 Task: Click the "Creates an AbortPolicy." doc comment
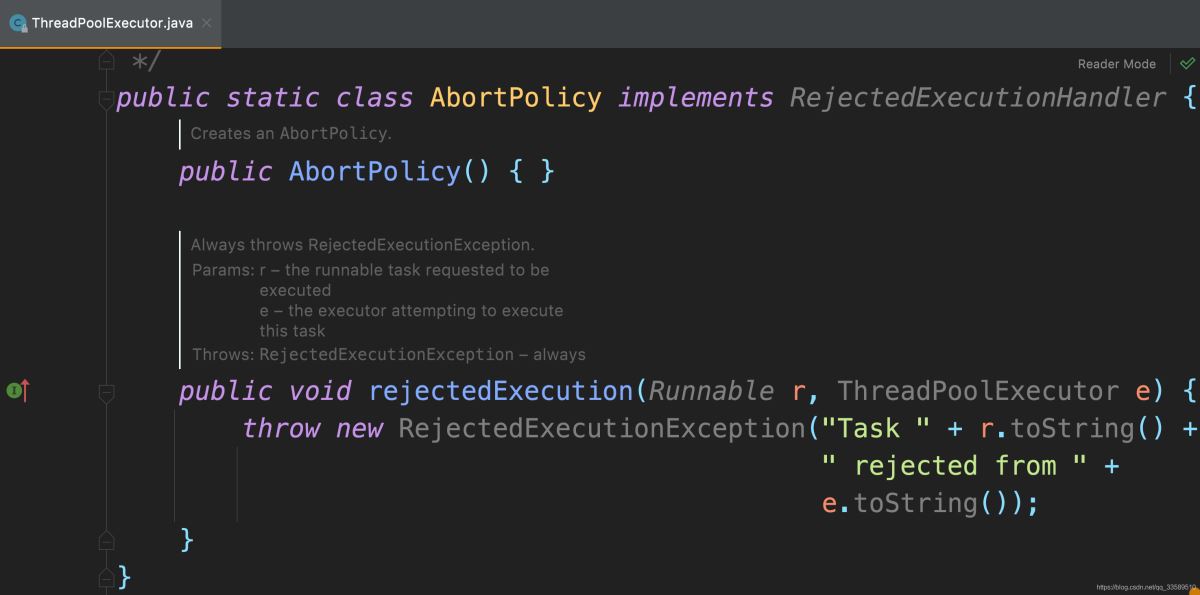(x=291, y=133)
